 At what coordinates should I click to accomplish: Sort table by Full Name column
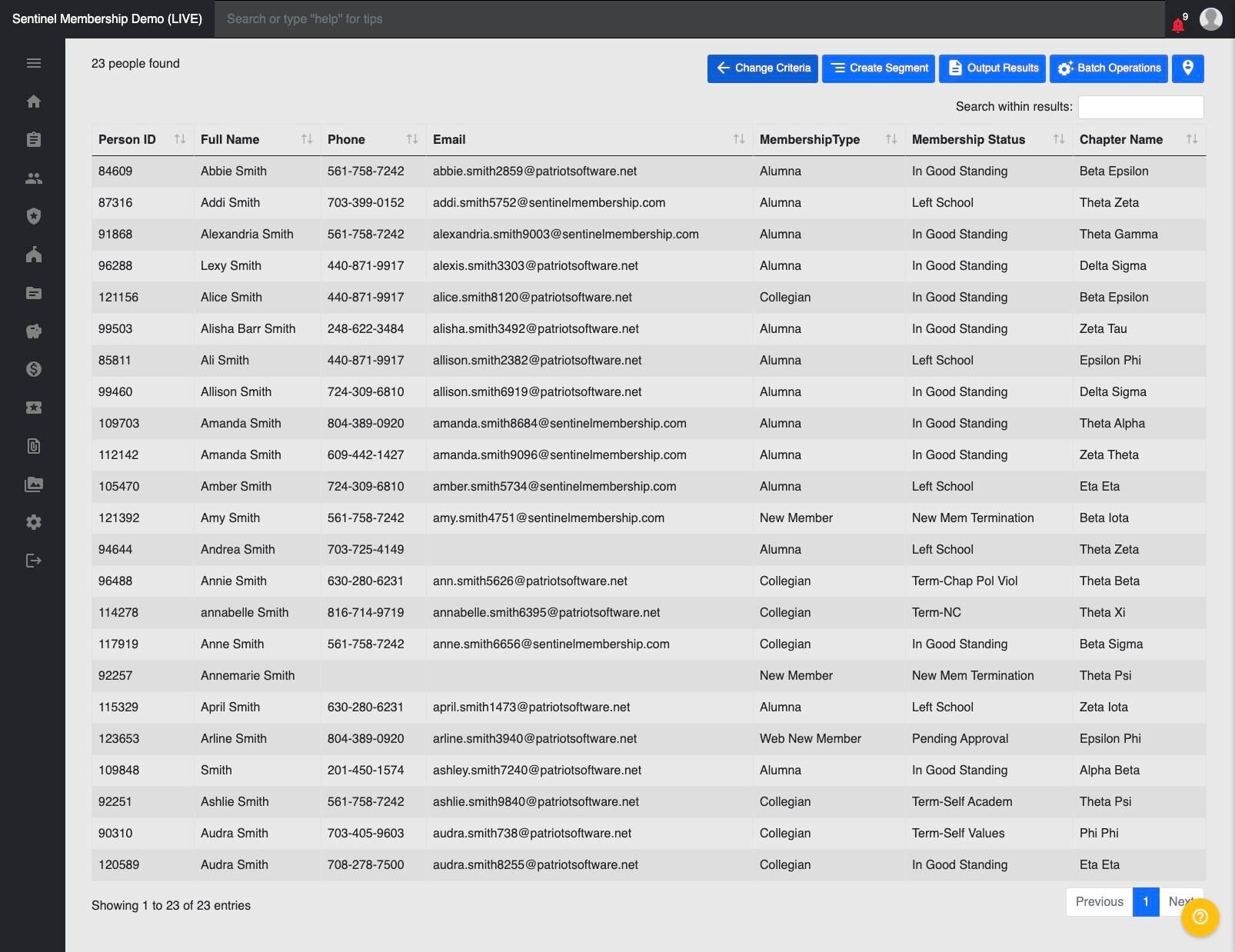(x=257, y=139)
